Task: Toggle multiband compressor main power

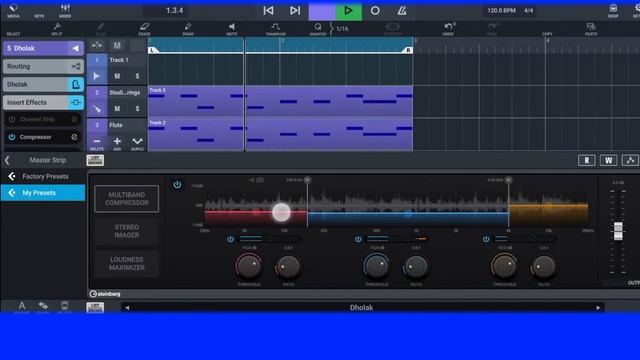Action: tap(177, 184)
